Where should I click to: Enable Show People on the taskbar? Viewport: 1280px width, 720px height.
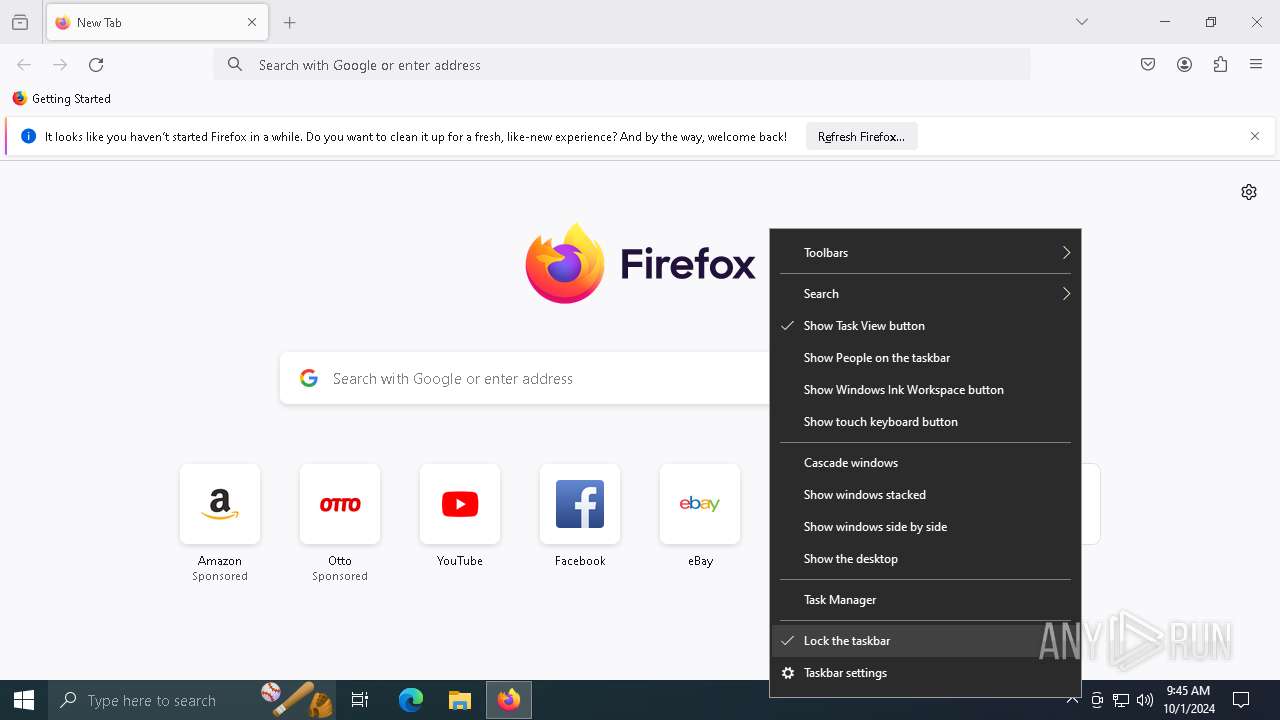925,358
